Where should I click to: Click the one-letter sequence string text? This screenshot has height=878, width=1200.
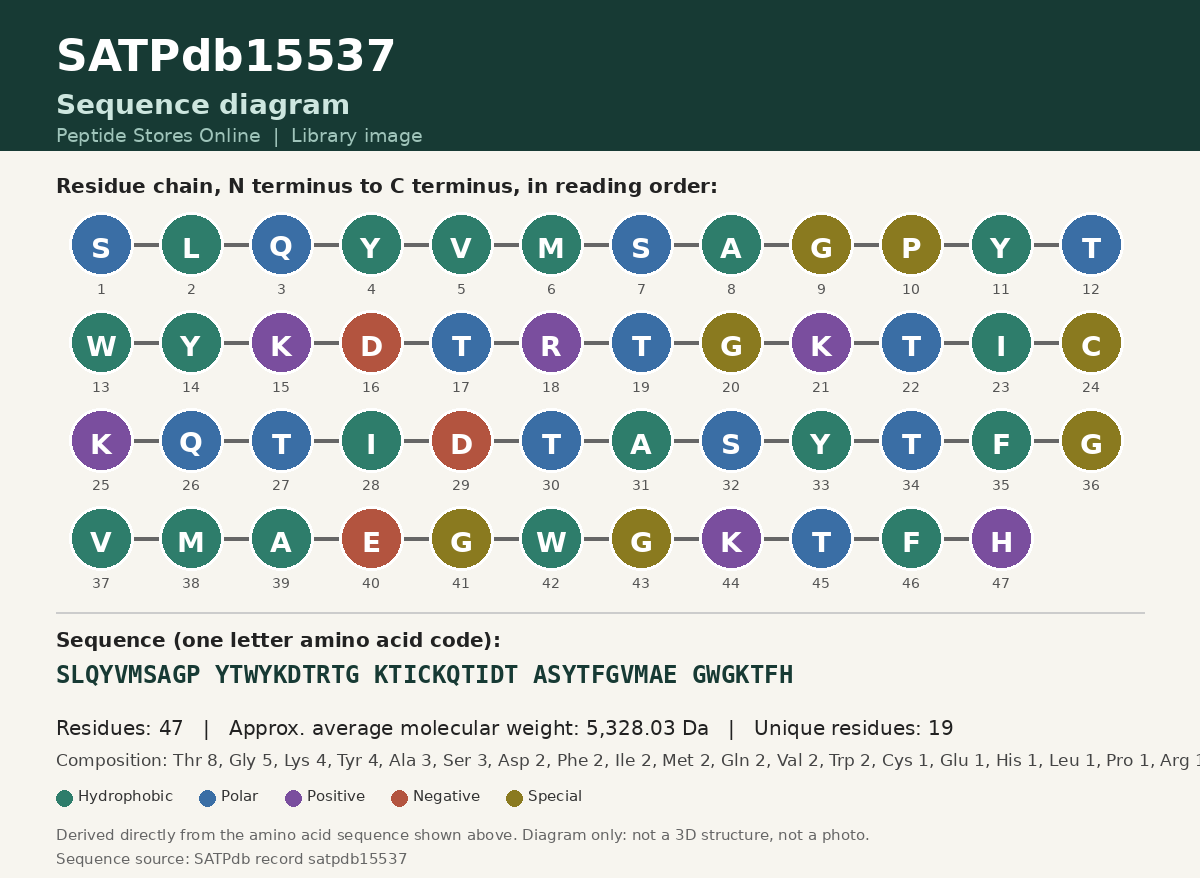pos(424,675)
